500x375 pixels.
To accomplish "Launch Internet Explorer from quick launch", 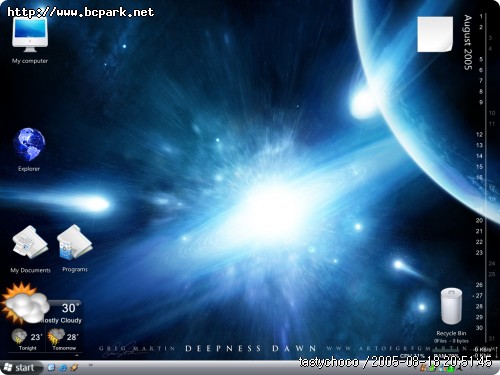I will click(62, 368).
